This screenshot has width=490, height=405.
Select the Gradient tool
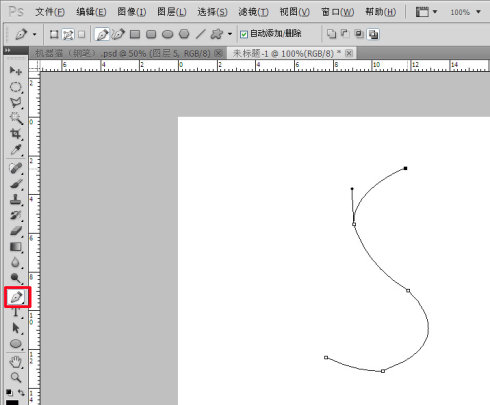pos(15,247)
